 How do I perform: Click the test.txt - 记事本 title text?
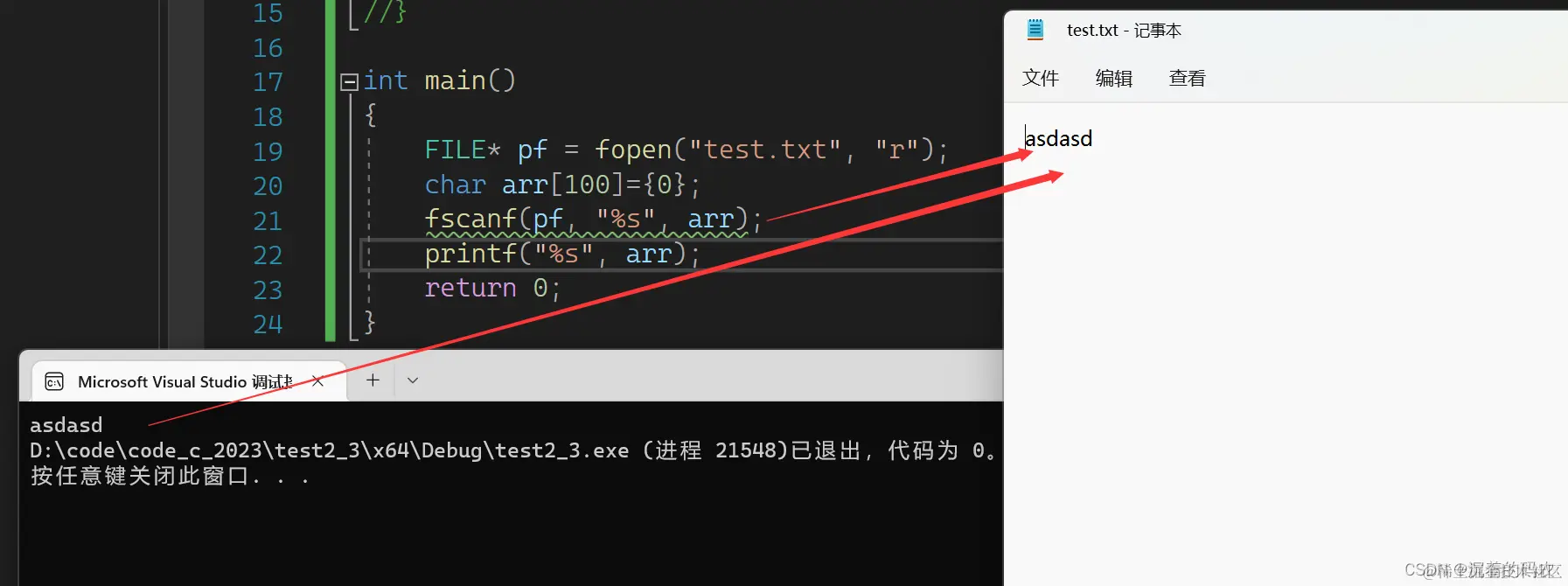(x=1124, y=31)
